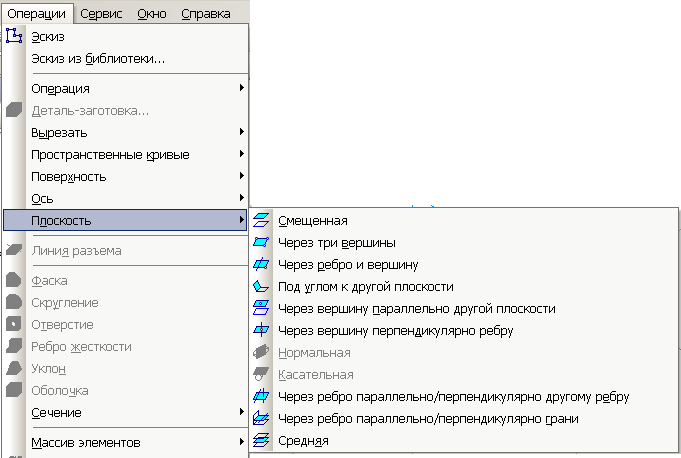
Task: Click the Поверхность menu label
Action: pyautogui.click(x=69, y=177)
